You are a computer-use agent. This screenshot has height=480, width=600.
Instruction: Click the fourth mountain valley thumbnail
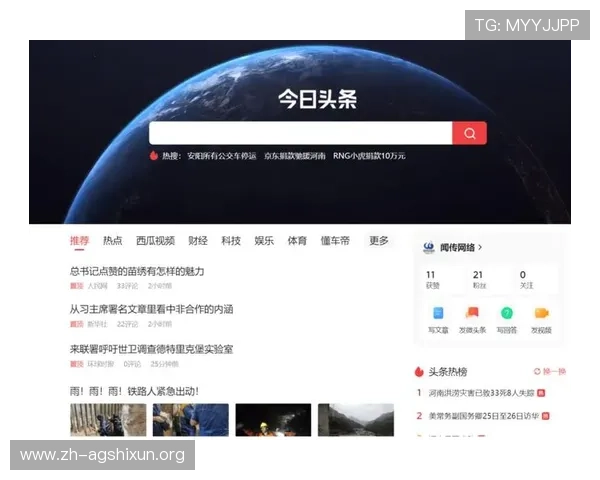356,420
